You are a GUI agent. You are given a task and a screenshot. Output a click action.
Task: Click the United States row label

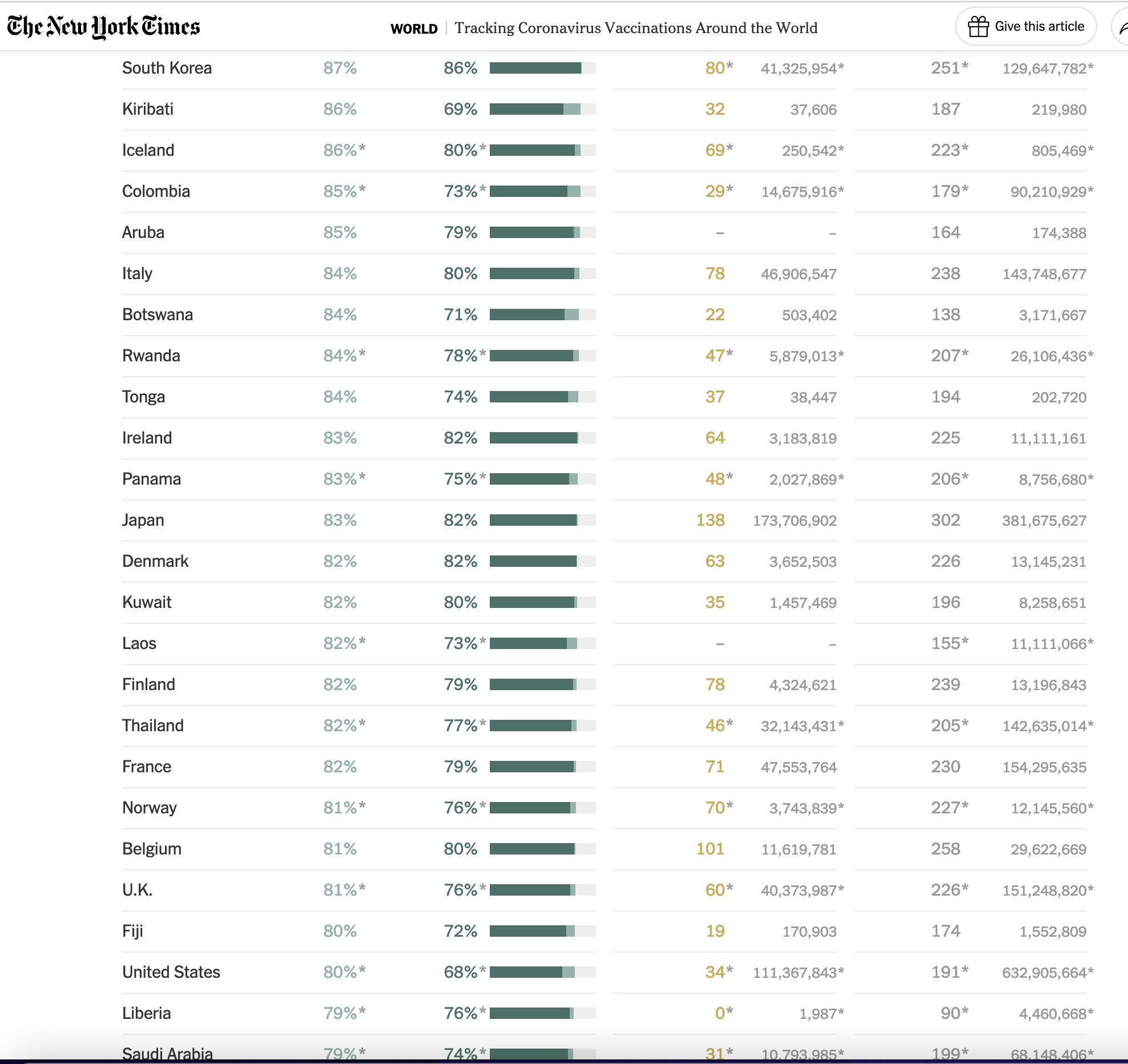[171, 972]
